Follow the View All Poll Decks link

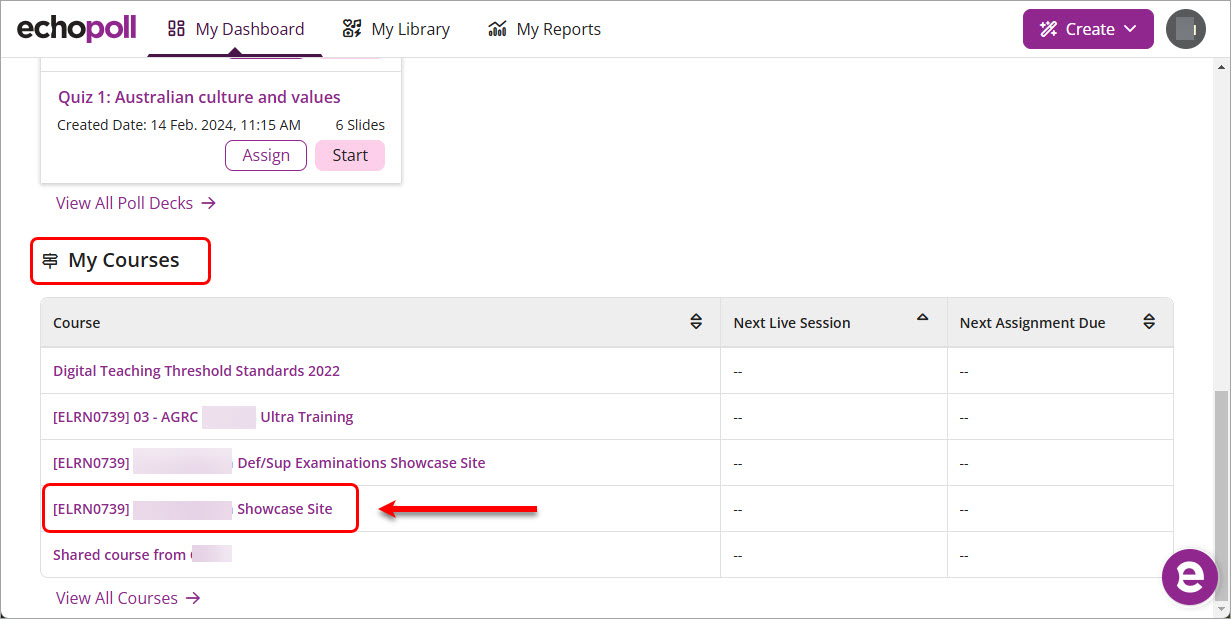(136, 203)
